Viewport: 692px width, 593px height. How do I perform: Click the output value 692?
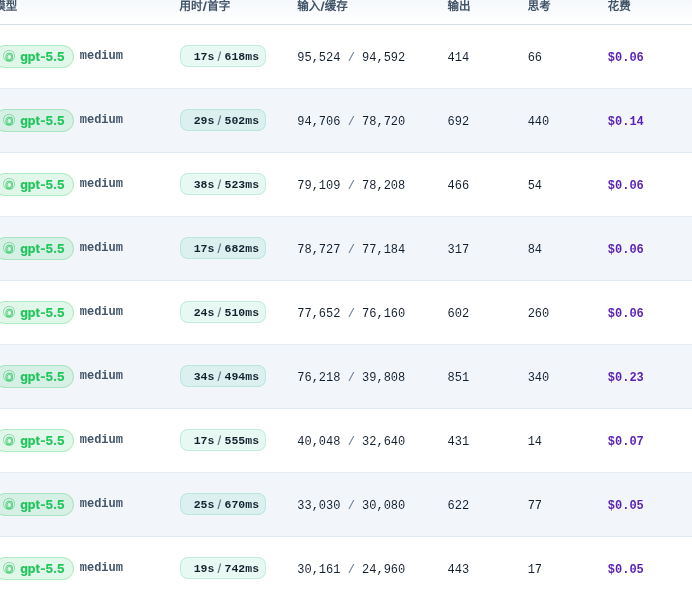(458, 121)
